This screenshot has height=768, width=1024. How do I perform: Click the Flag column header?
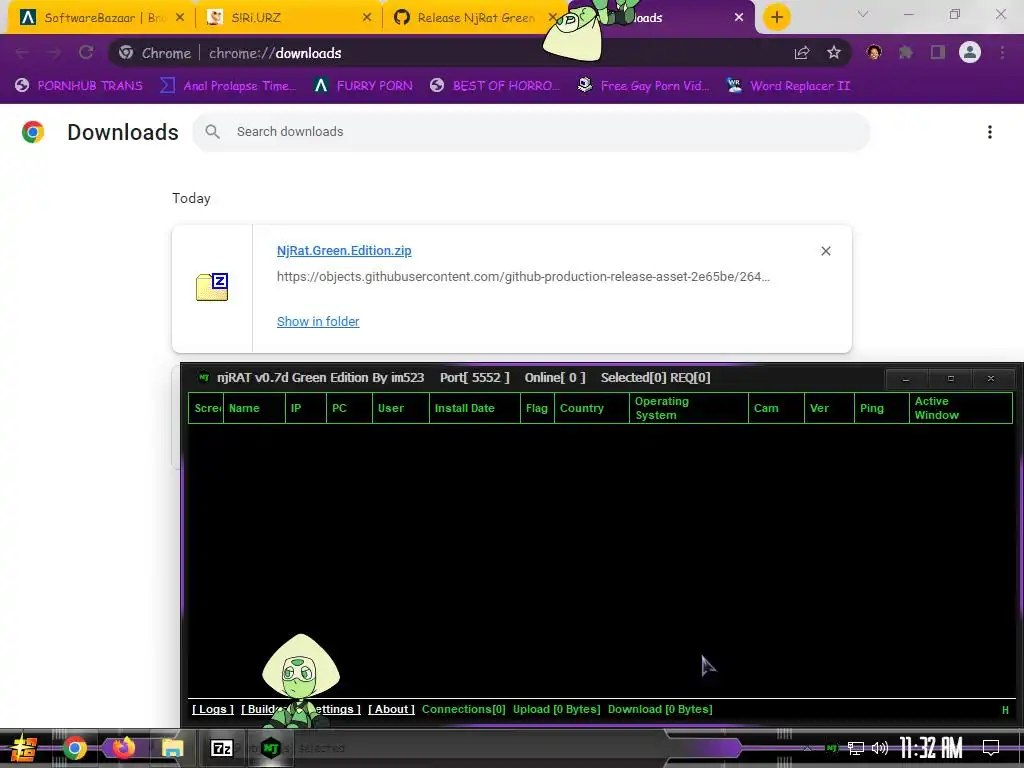pyautogui.click(x=537, y=408)
